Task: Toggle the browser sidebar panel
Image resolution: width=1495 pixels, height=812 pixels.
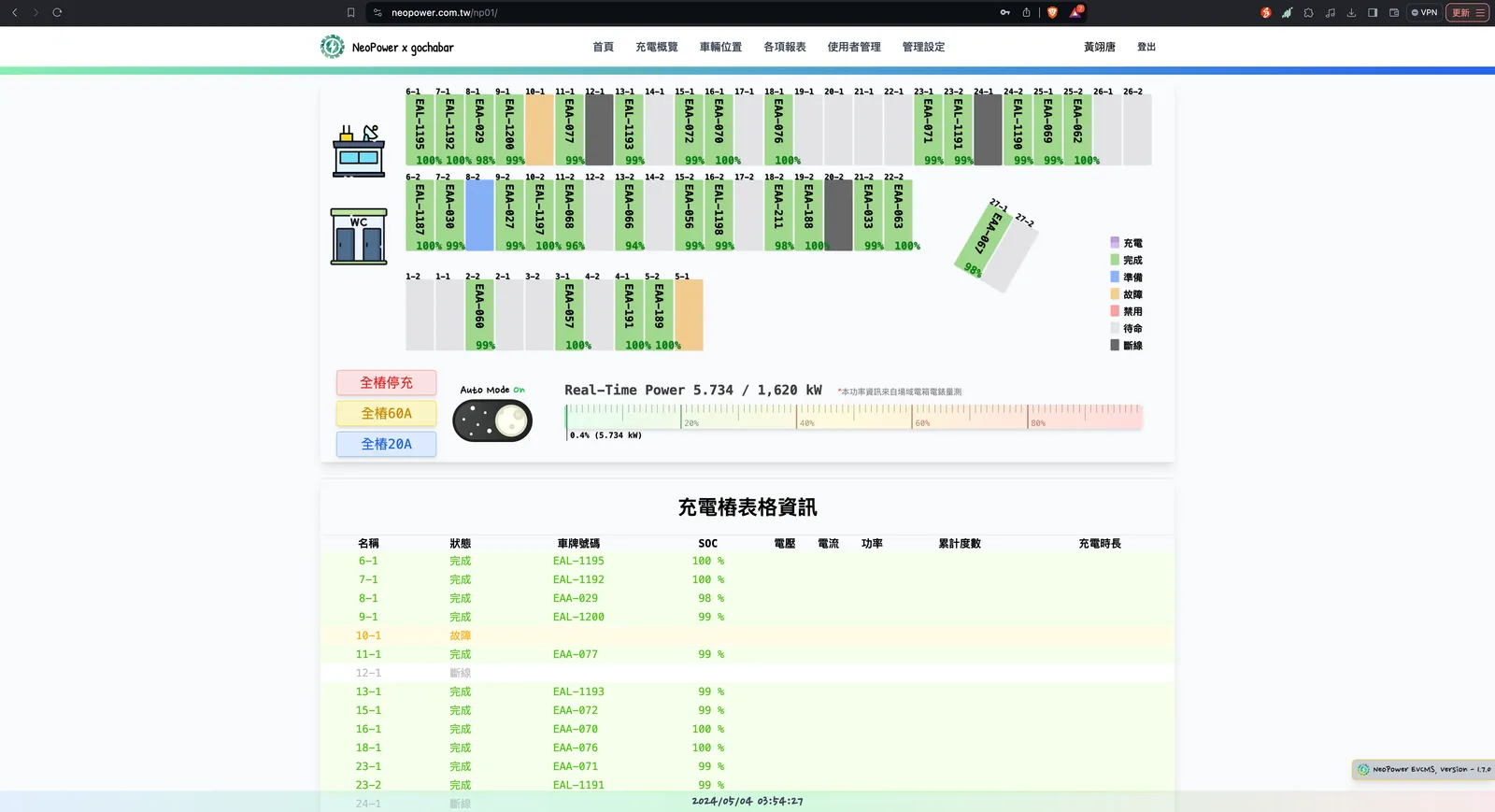Action: click(1373, 12)
